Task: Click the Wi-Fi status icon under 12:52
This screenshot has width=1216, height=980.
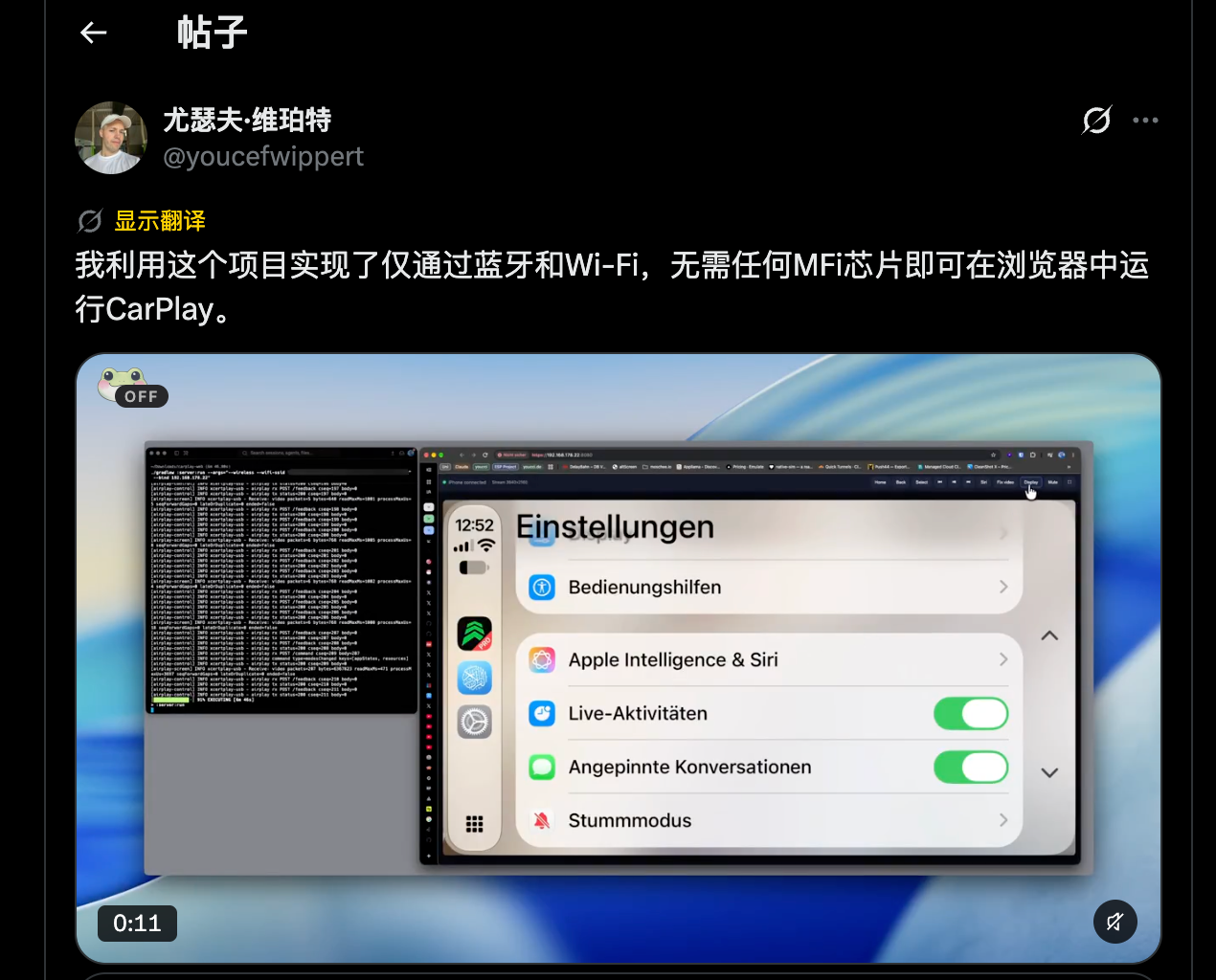Action: [x=486, y=546]
